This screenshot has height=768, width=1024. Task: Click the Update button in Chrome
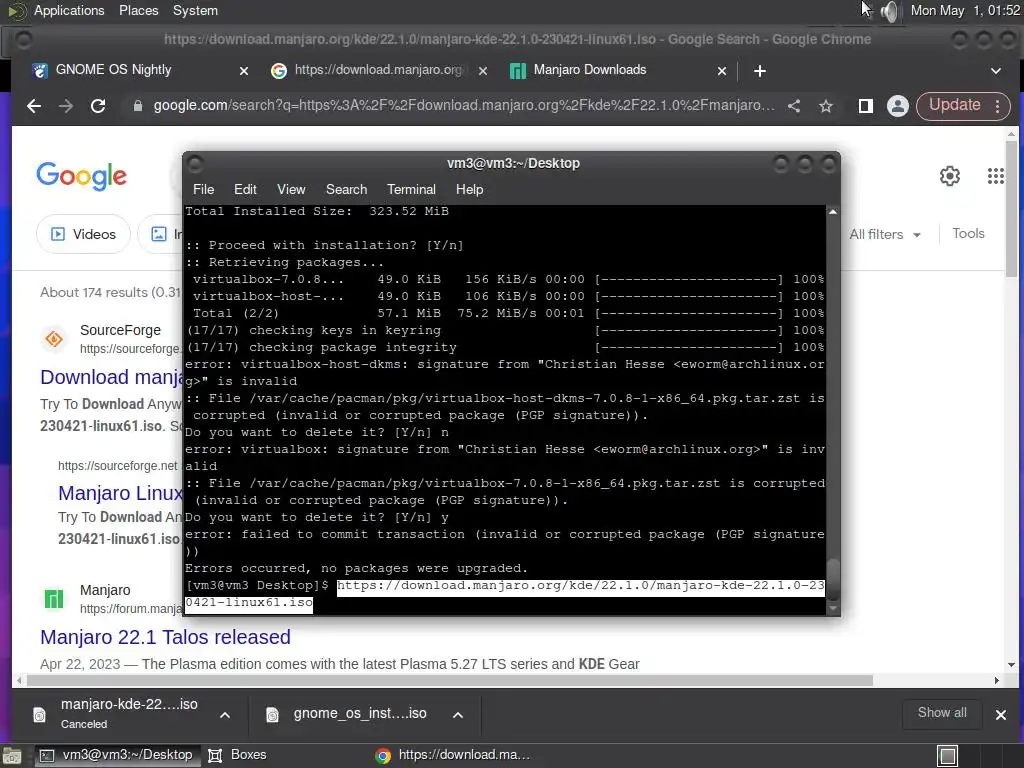[x=954, y=105]
